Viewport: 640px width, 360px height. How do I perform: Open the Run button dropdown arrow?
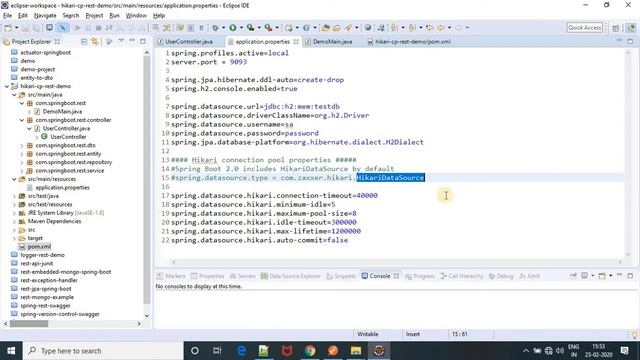241,28
